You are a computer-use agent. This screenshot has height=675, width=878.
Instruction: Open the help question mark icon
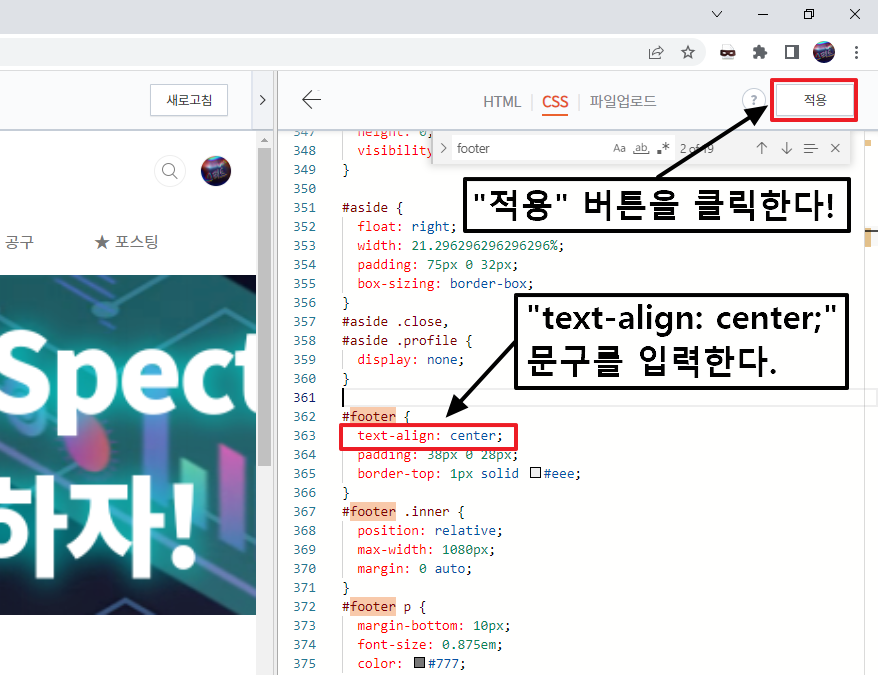click(x=754, y=100)
